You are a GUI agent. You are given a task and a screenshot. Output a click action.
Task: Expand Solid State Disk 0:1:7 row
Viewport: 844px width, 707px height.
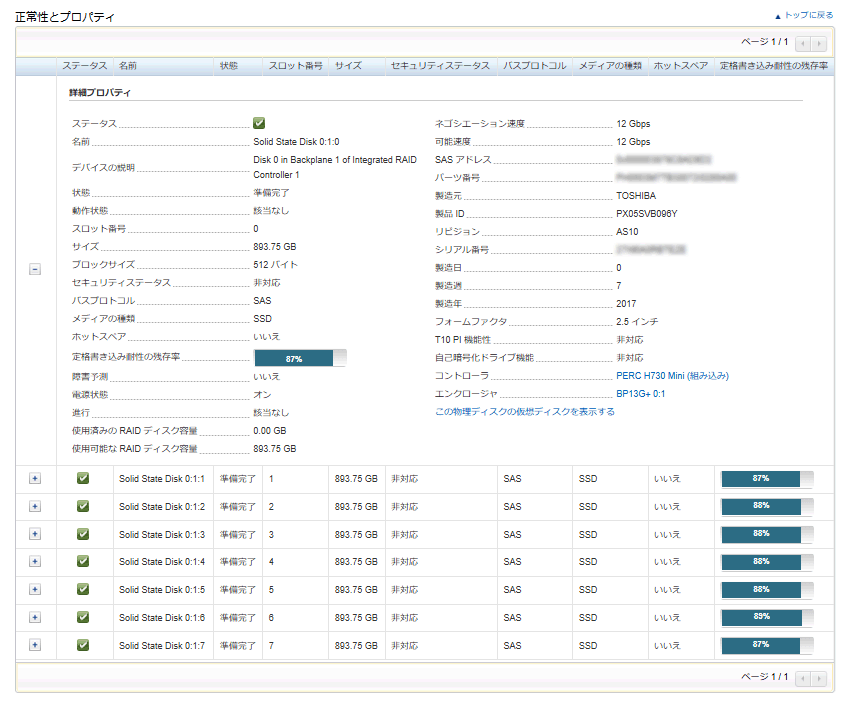35,645
